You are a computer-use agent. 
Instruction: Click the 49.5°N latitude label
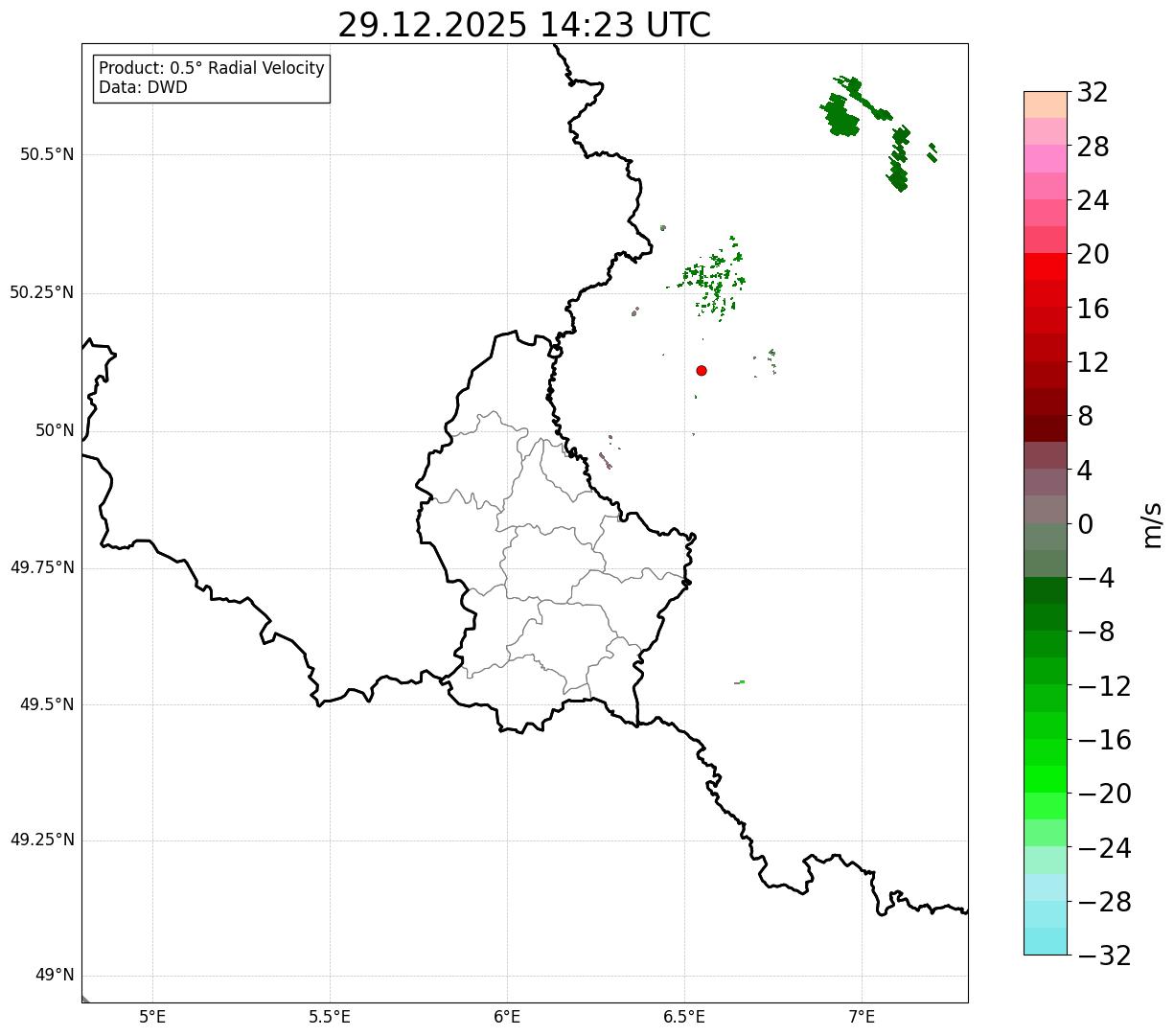point(47,704)
